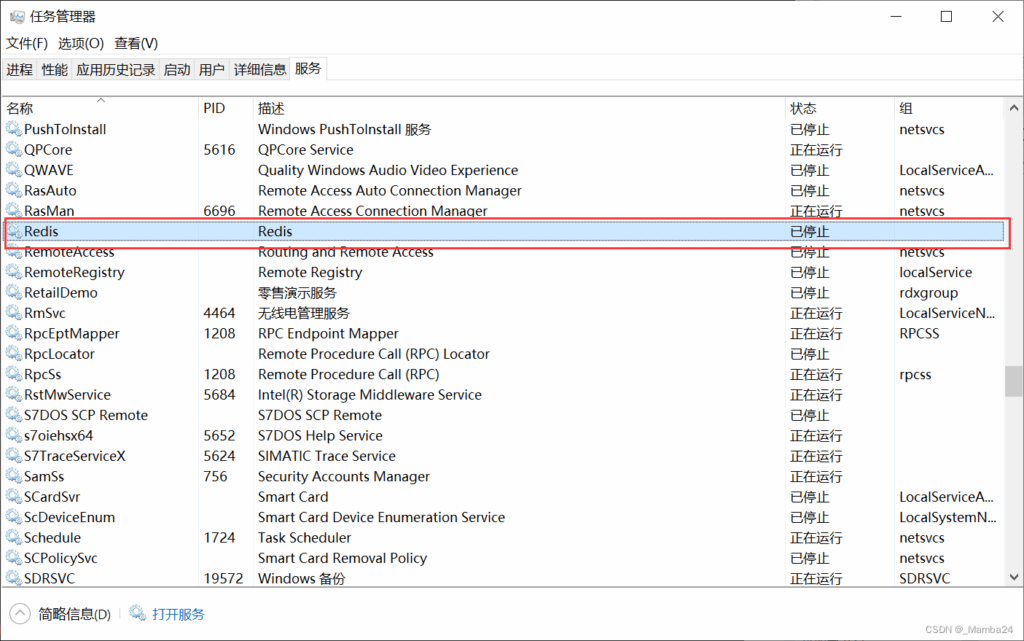Sort services by 状态 column header
The image size is (1024, 641).
click(x=803, y=108)
